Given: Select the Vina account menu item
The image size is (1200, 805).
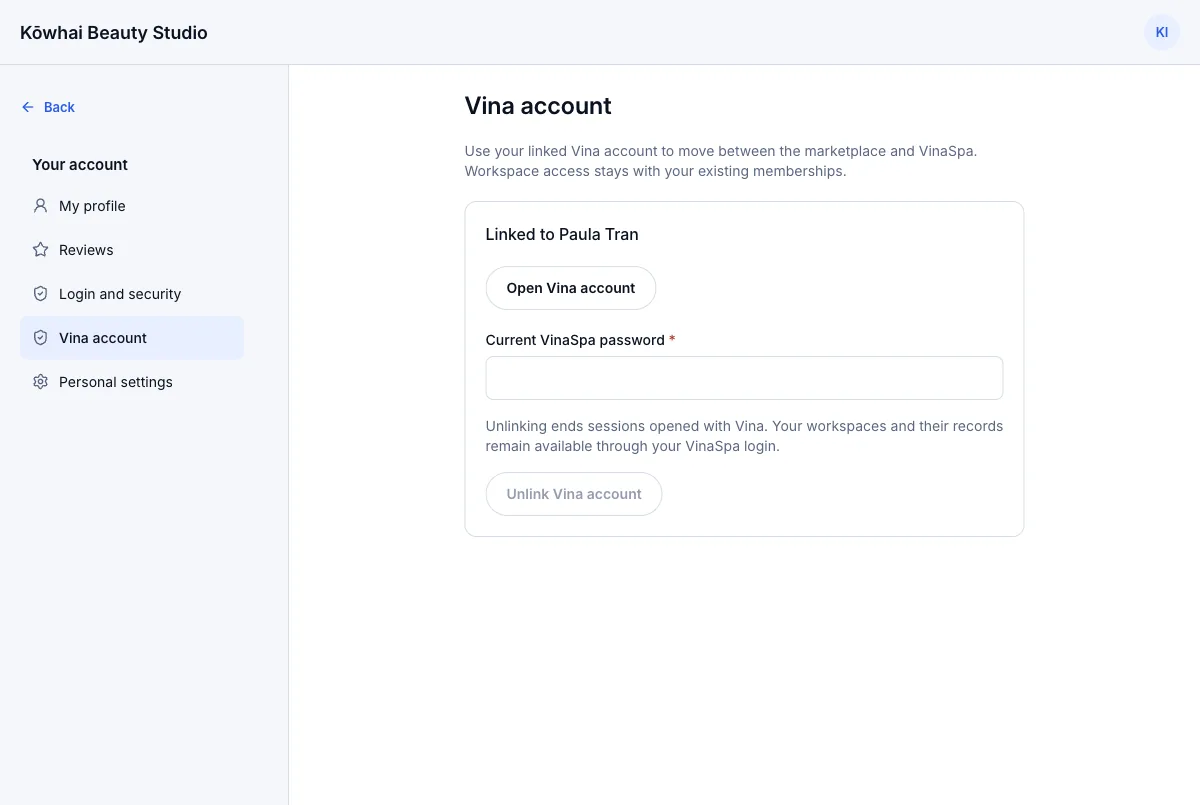Looking at the screenshot, I should [132, 338].
